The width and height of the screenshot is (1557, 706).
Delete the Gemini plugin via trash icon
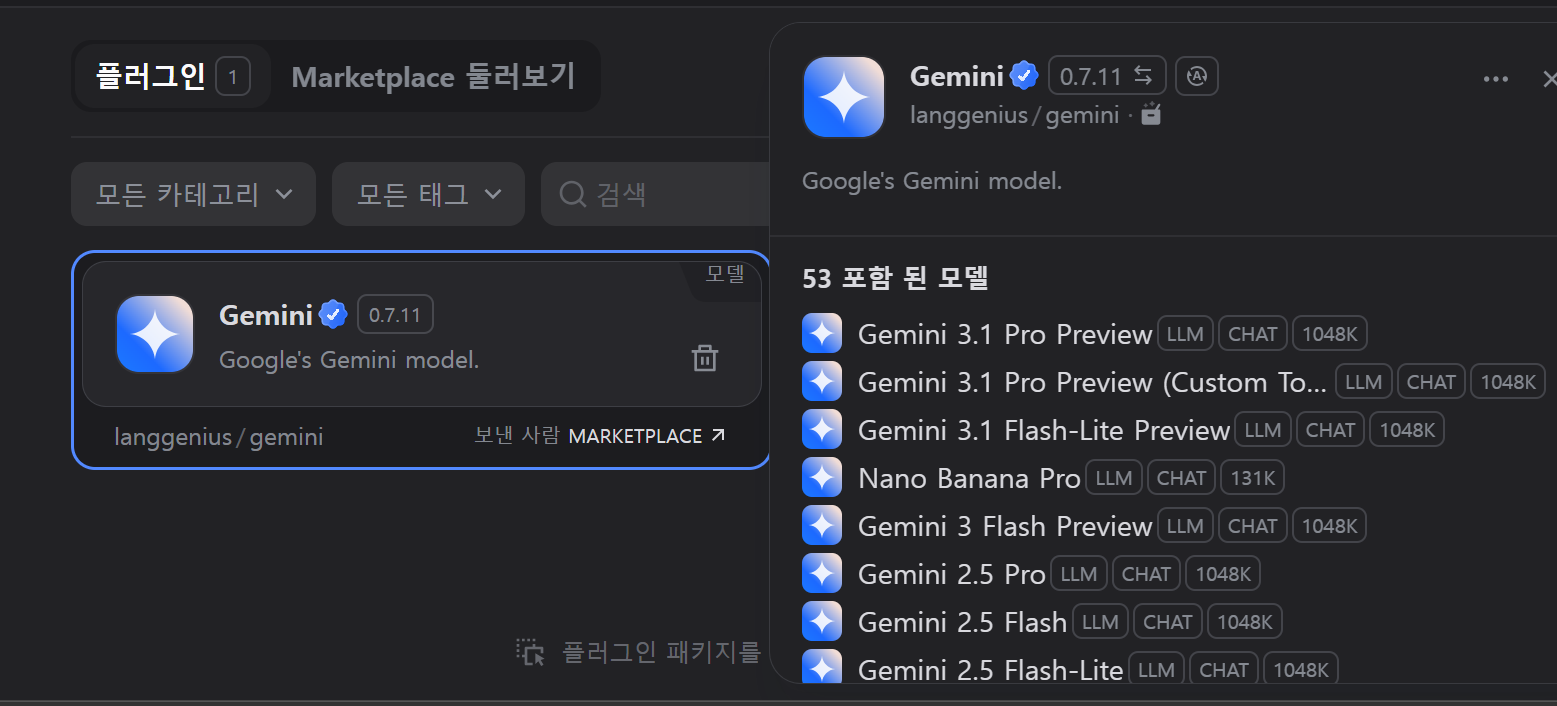click(705, 358)
